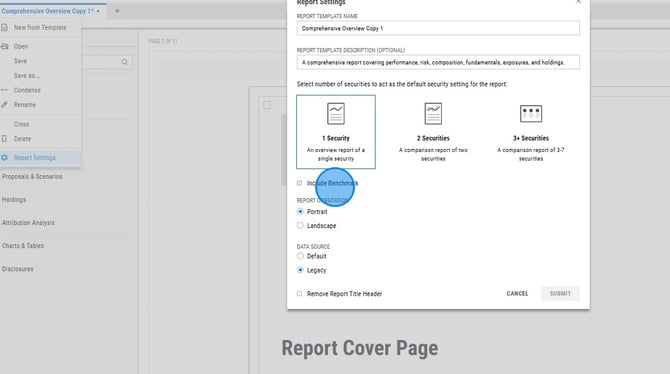Click the New from Template page icon
This screenshot has width=670, height=374.
[x=4, y=27]
